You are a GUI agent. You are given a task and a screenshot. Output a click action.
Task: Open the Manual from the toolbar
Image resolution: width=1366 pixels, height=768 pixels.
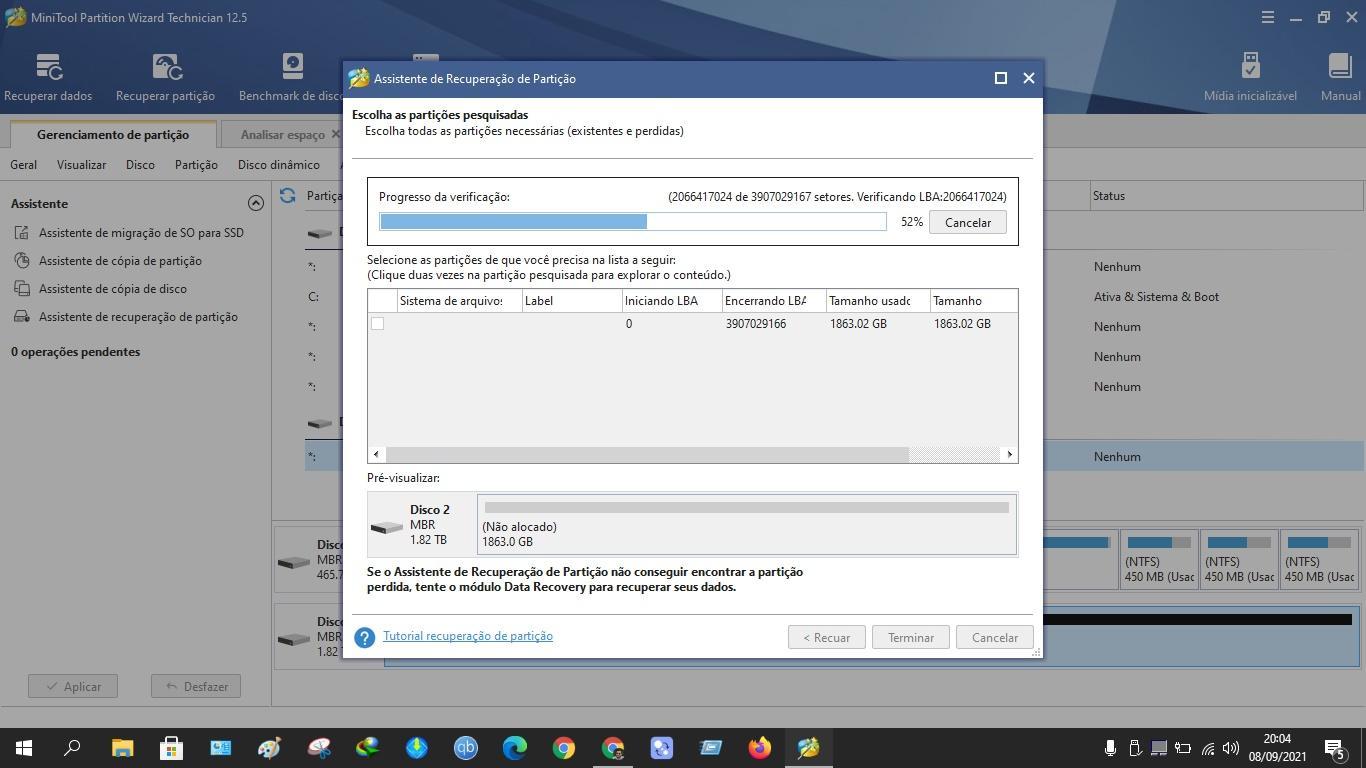pyautogui.click(x=1340, y=78)
